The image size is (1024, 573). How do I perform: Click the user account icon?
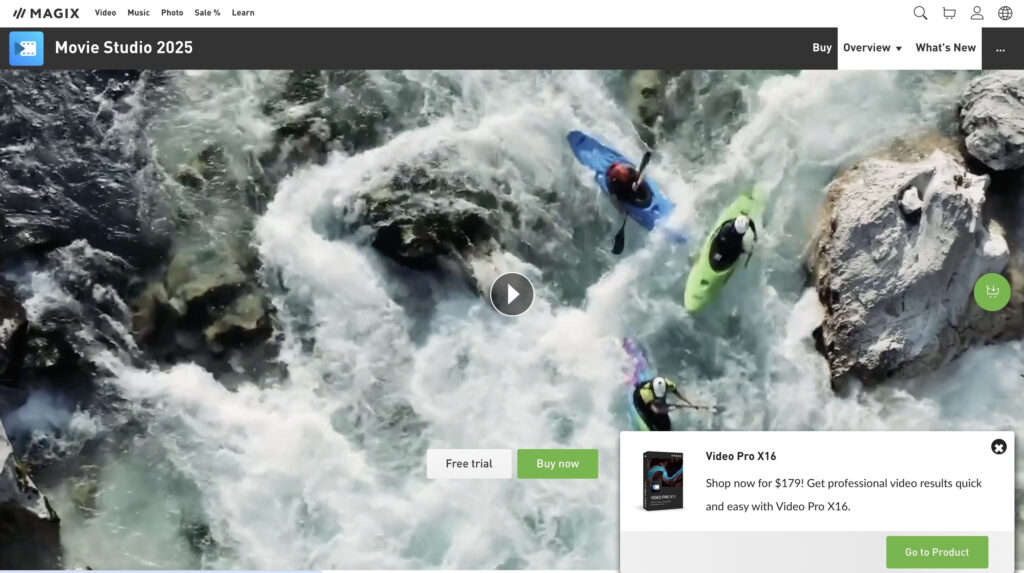tap(977, 13)
